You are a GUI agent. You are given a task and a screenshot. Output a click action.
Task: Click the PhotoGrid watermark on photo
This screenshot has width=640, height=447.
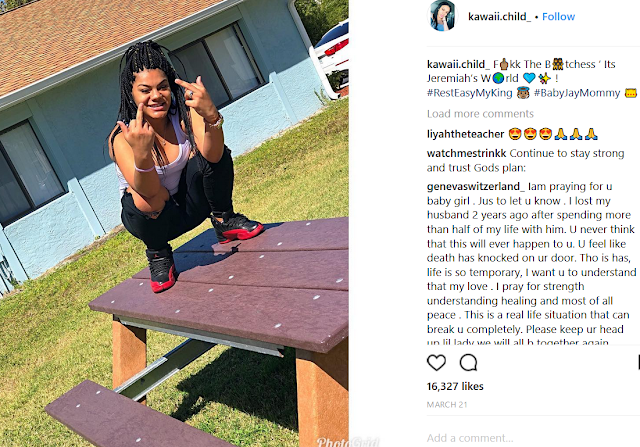(x=348, y=441)
